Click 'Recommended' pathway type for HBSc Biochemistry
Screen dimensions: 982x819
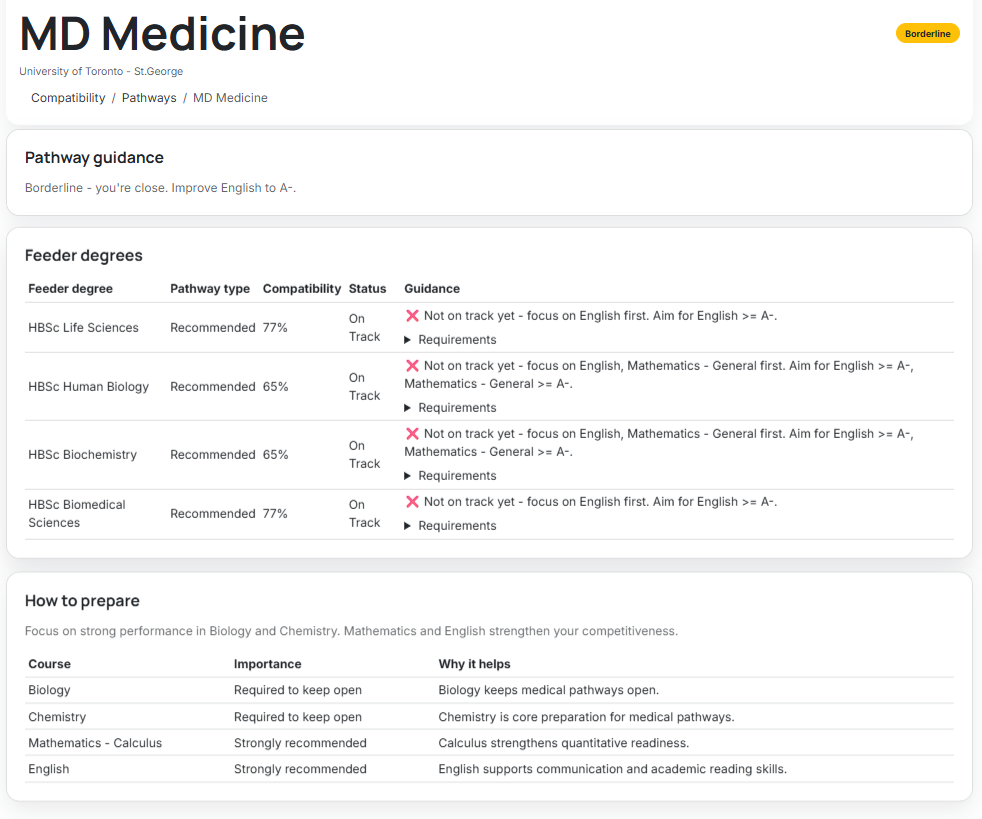pos(213,455)
